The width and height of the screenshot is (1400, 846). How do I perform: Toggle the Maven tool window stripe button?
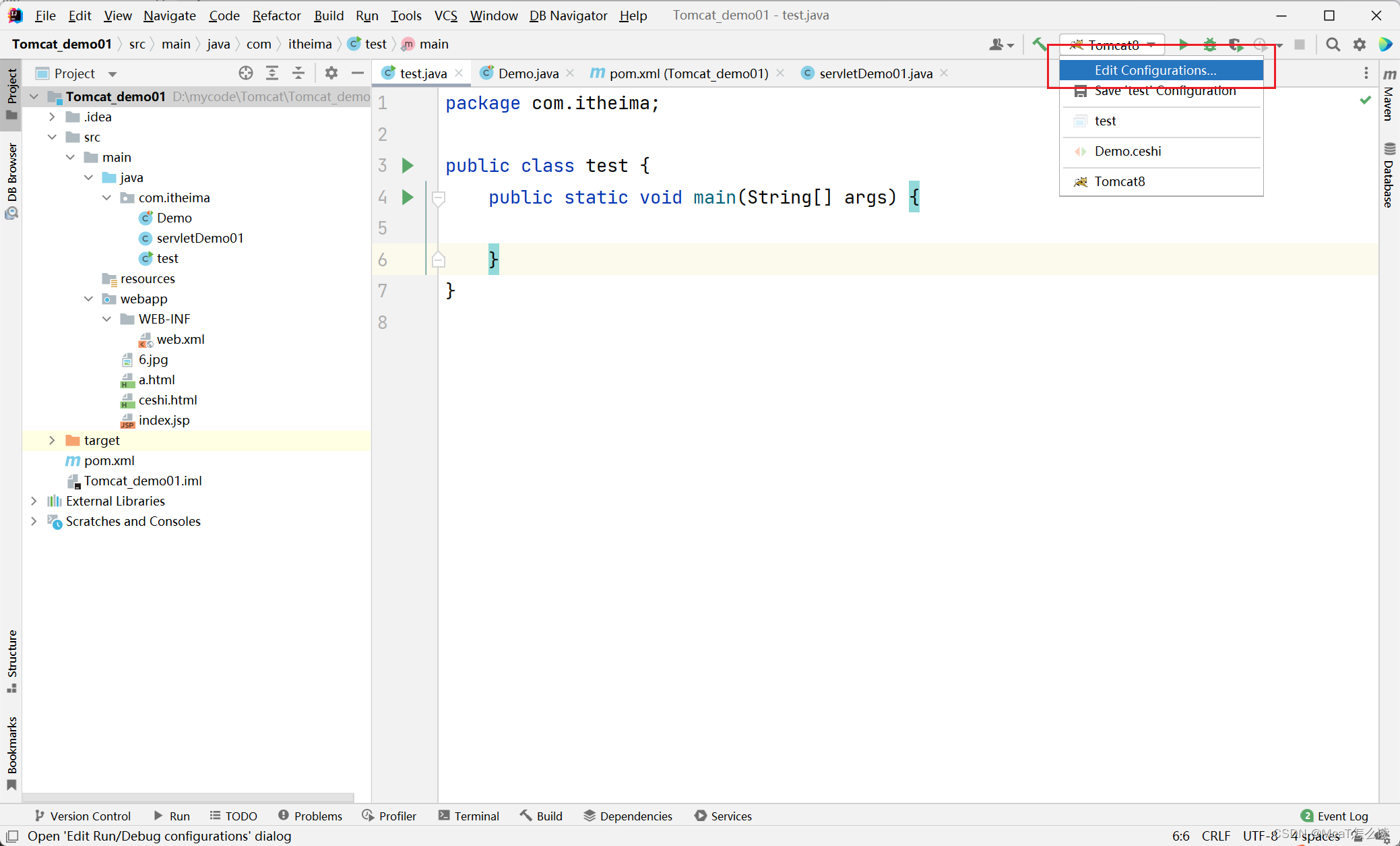(x=1389, y=96)
